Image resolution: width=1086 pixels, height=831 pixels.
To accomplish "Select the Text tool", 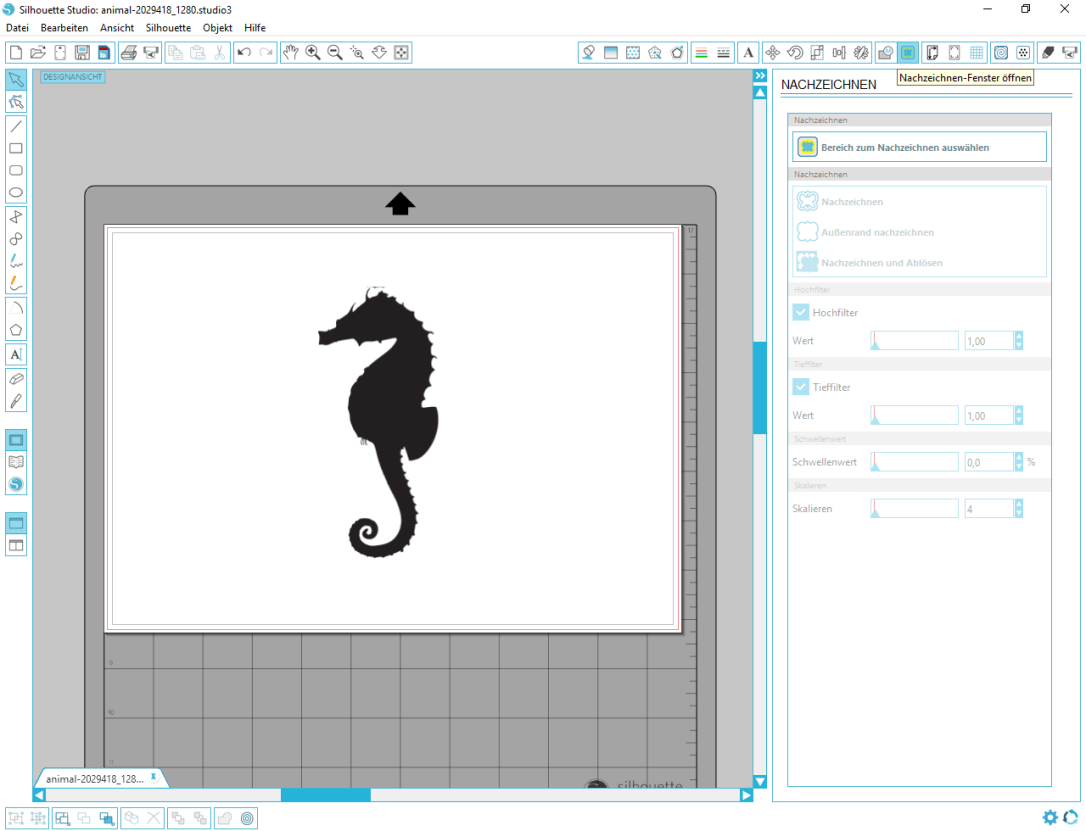I will point(15,354).
